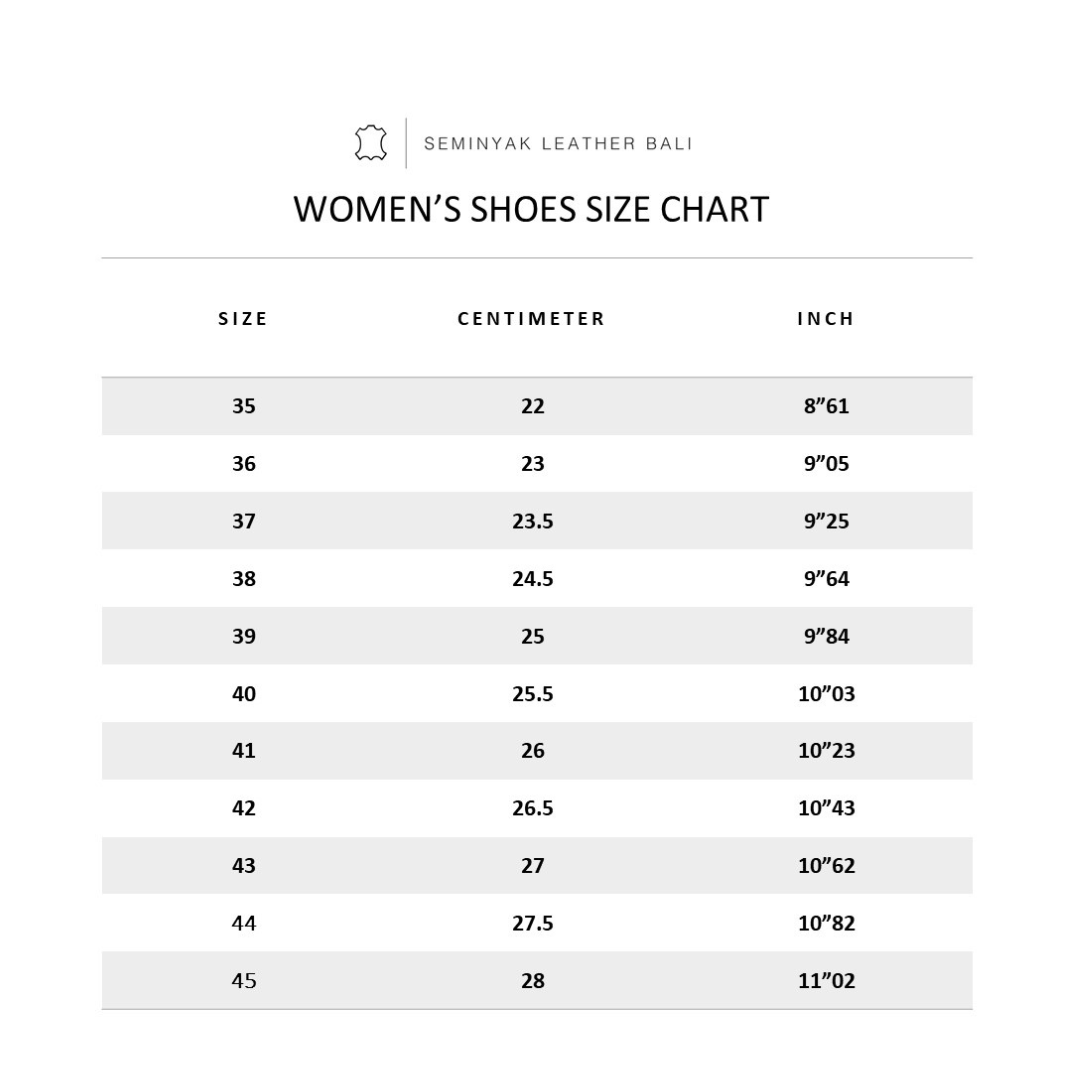The height and width of the screenshot is (1080, 1080).
Task: Select size 40 in the table
Action: click(244, 694)
